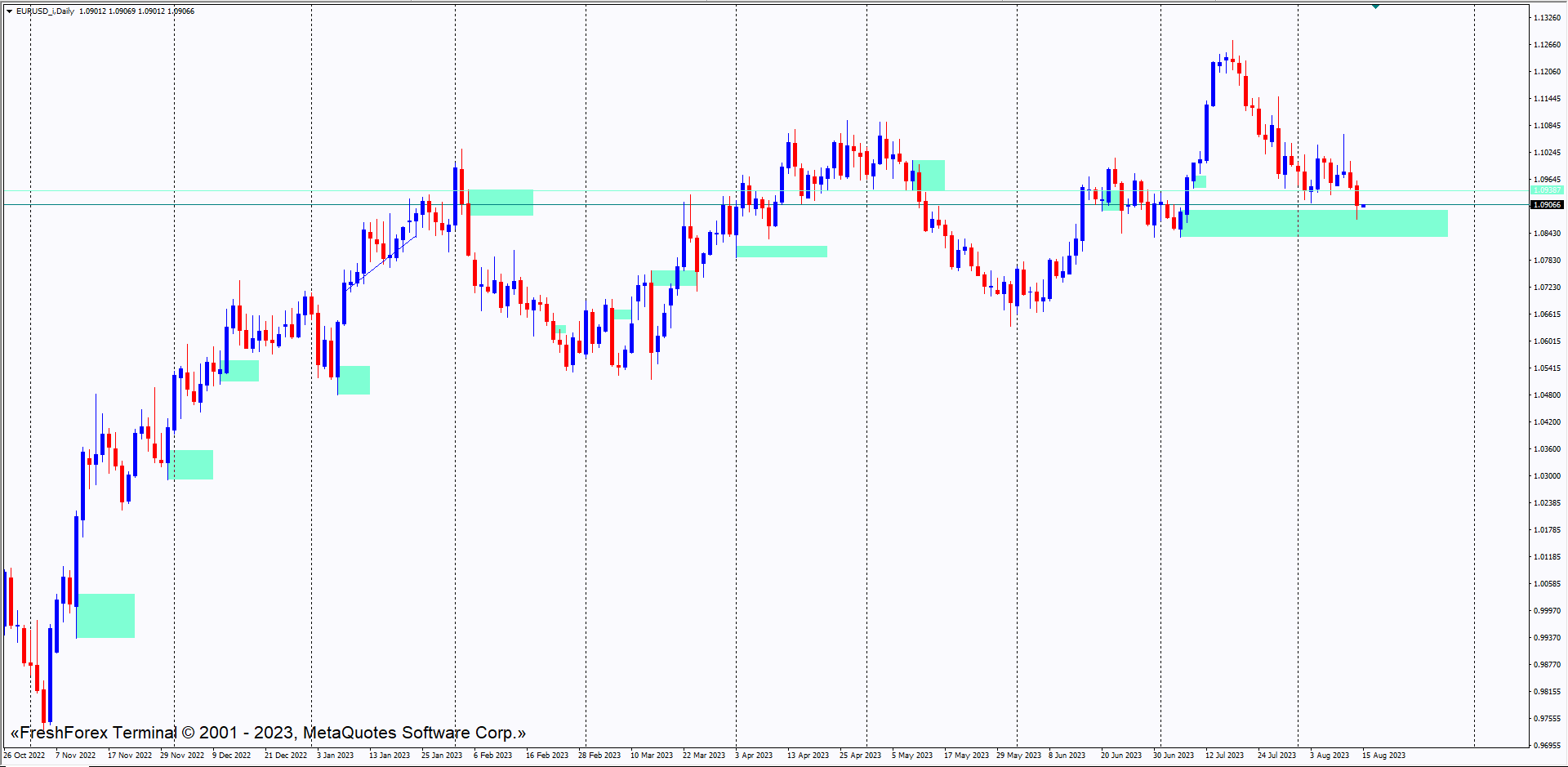Click the latest small blue candle
Viewport: 1568px width, 767px height.
[1363, 206]
